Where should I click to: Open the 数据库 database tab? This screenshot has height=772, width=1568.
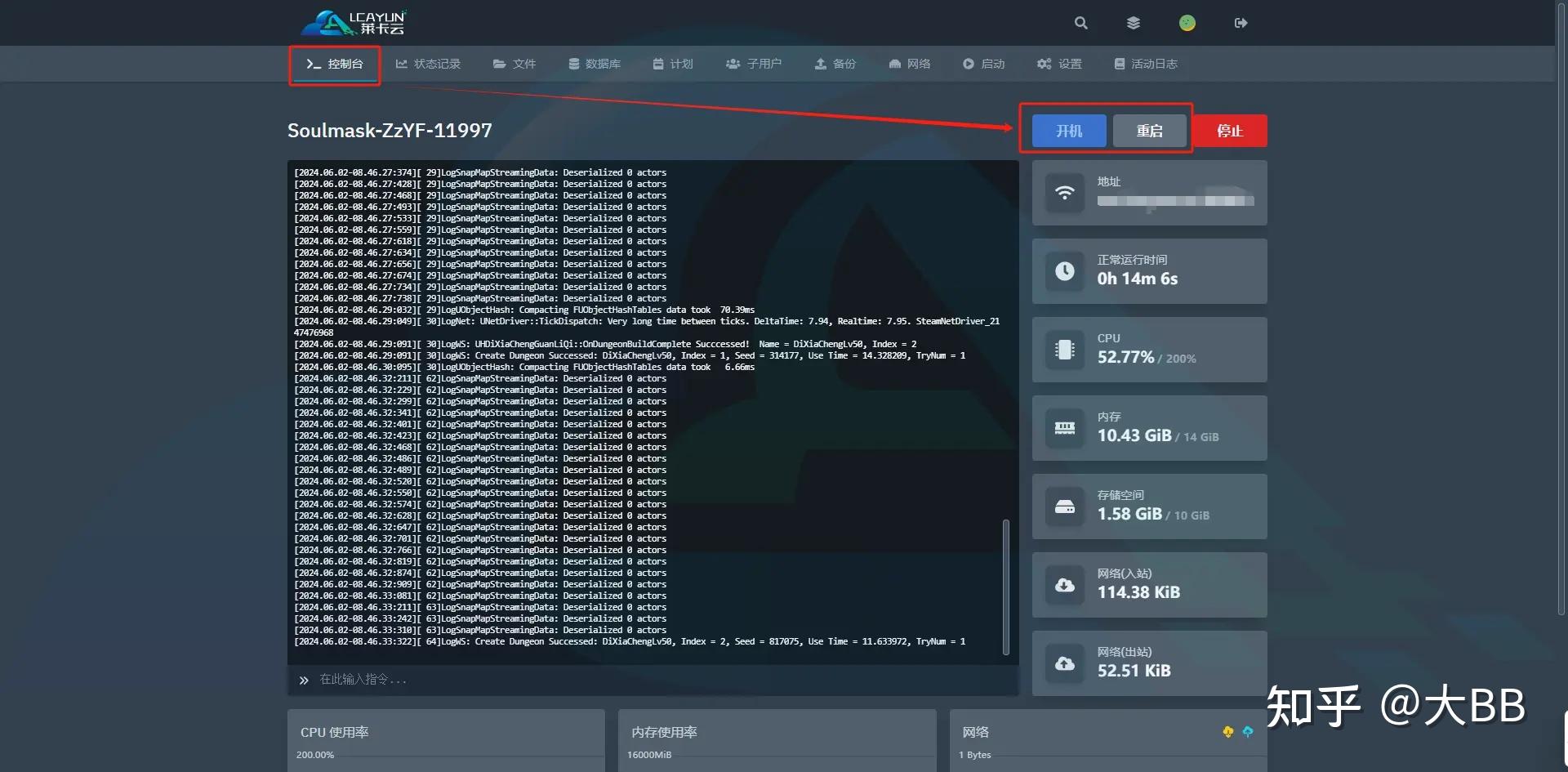(595, 64)
